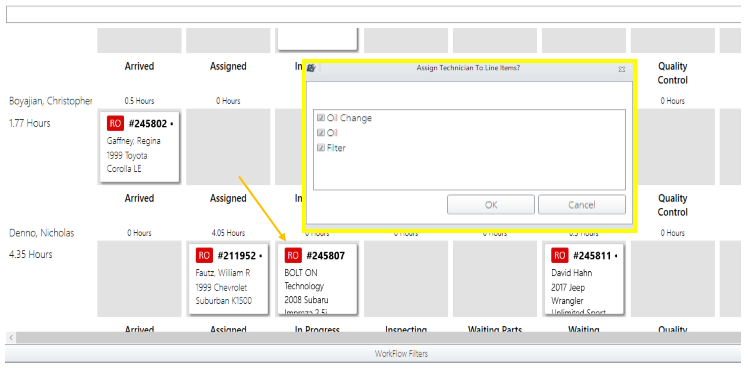The image size is (748, 371).
Task: Uncheck the Oil line item
Action: point(321,133)
